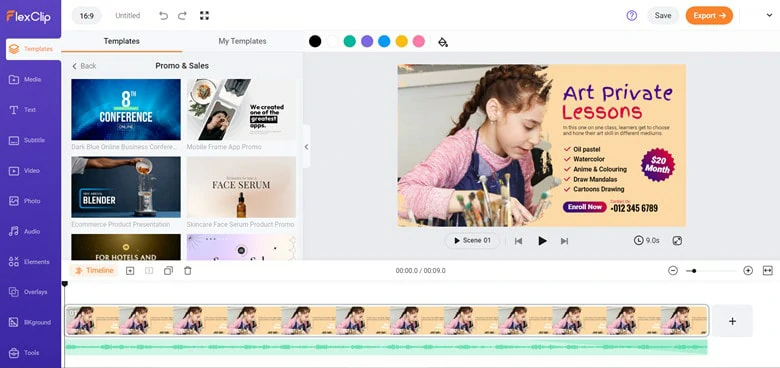Click the undo arrow icon

tap(163, 15)
